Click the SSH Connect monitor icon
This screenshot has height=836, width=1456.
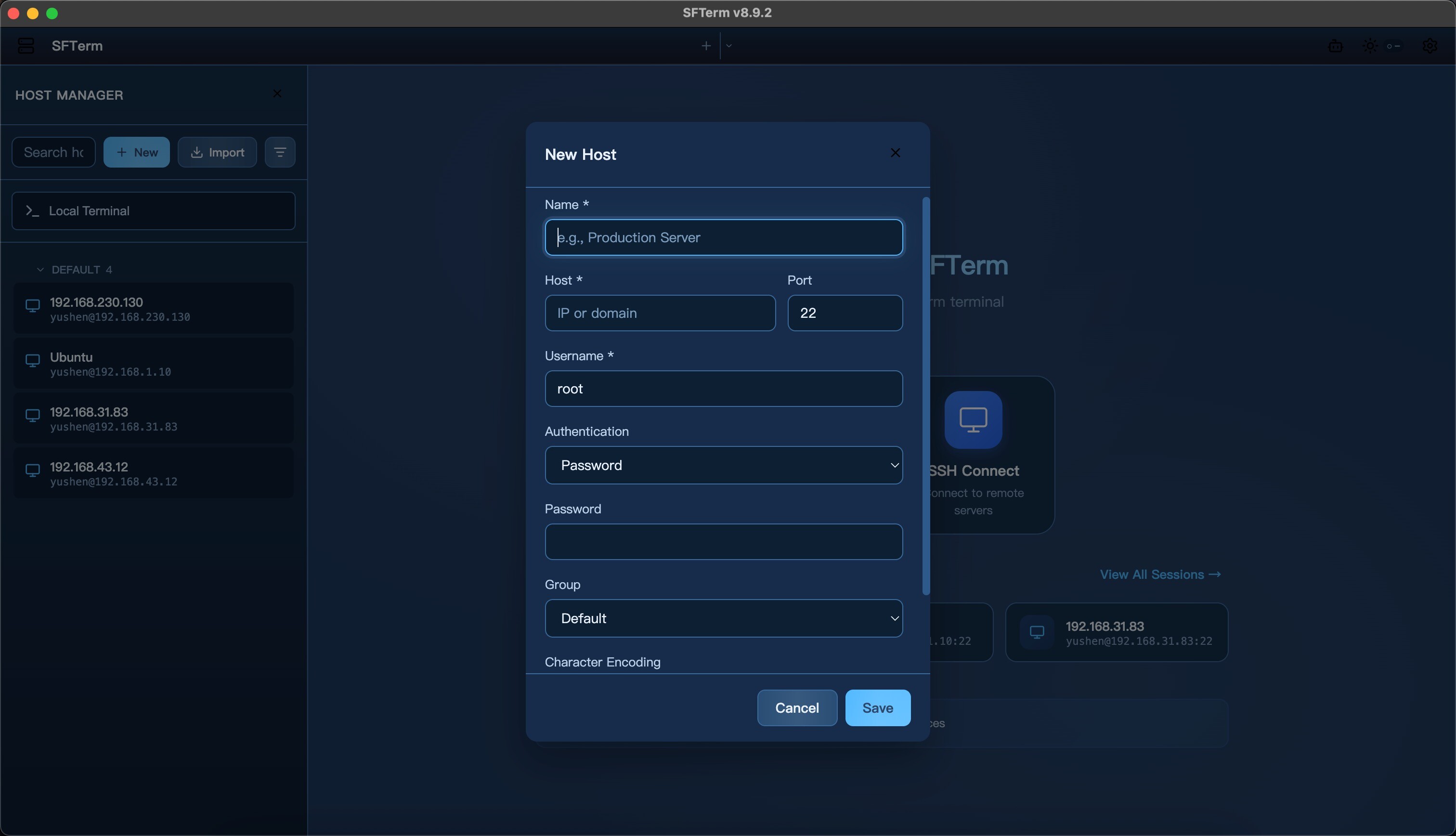[x=973, y=420]
